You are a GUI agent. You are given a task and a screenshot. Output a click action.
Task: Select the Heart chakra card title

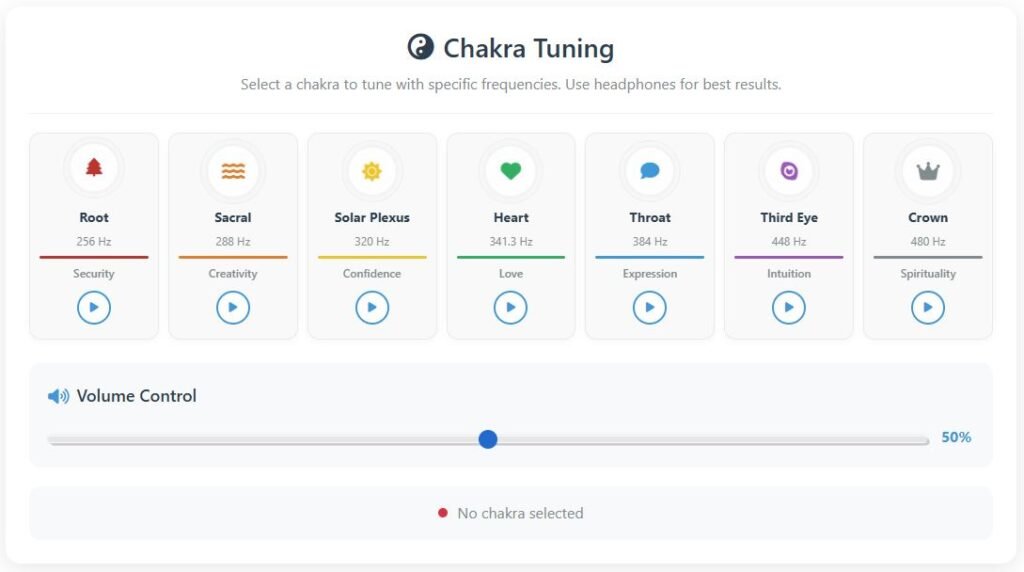point(511,217)
